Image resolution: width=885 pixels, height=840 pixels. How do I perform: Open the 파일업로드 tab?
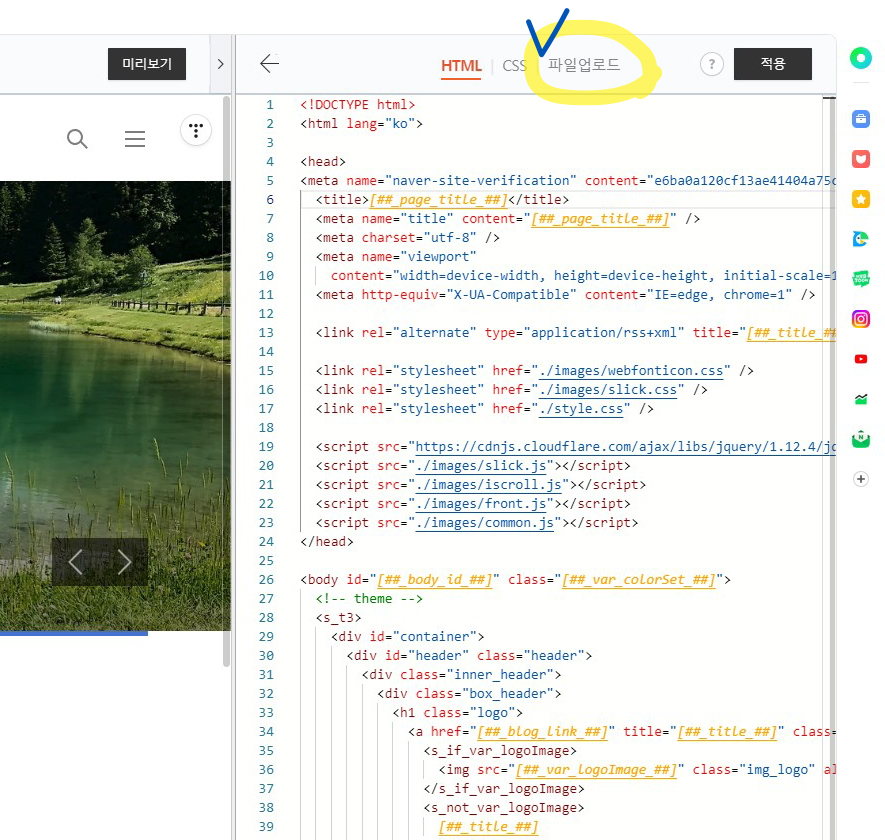584,65
